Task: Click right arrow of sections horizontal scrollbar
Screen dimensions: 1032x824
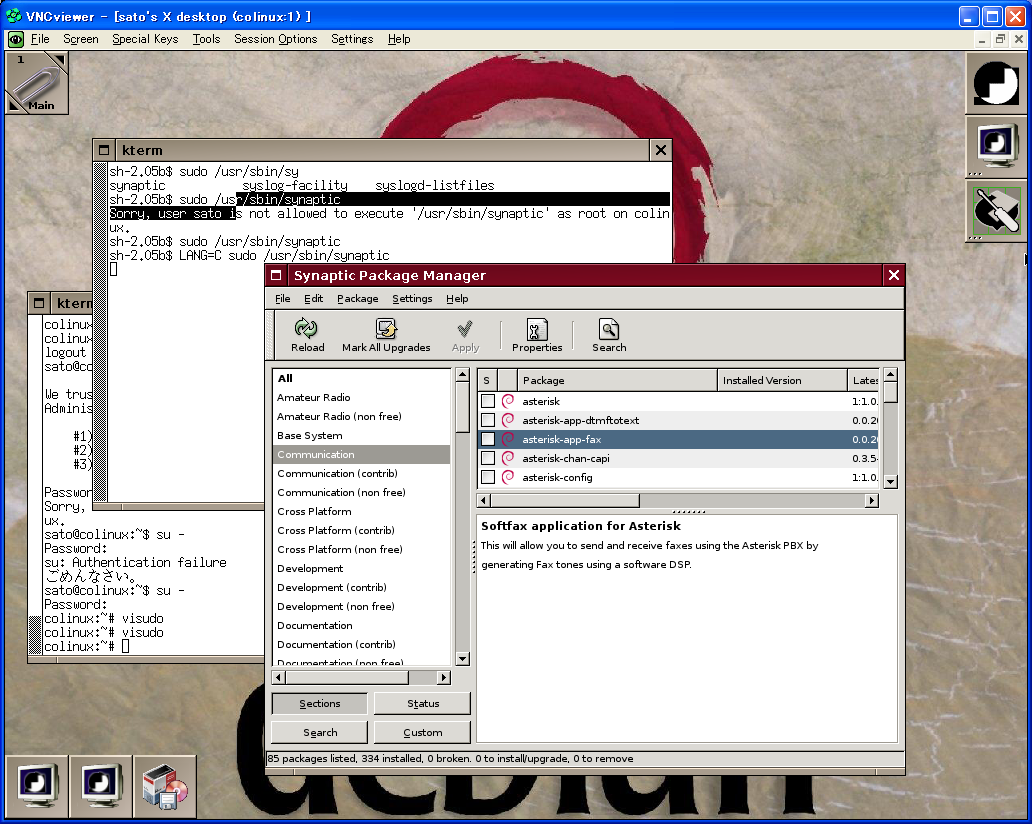Action: coord(444,677)
